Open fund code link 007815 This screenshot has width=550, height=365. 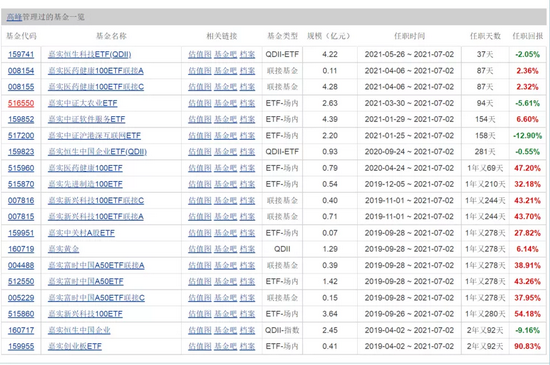point(21,217)
